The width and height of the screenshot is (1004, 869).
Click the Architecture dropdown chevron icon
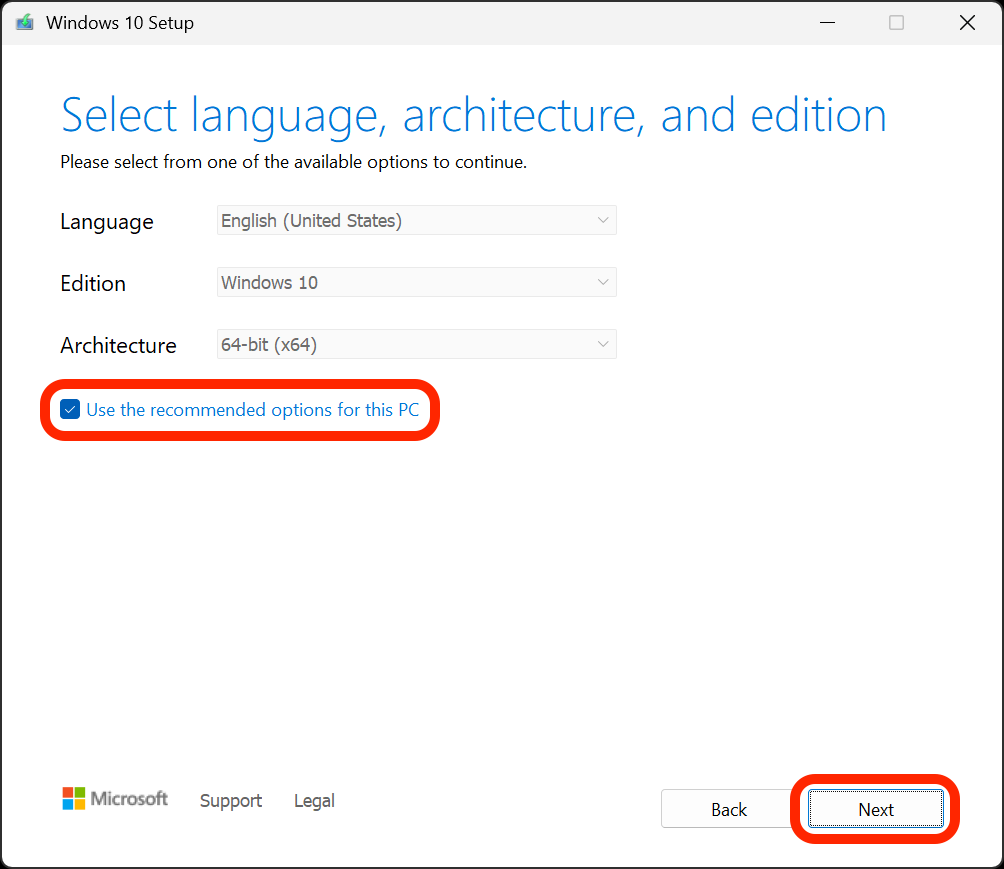tap(604, 344)
